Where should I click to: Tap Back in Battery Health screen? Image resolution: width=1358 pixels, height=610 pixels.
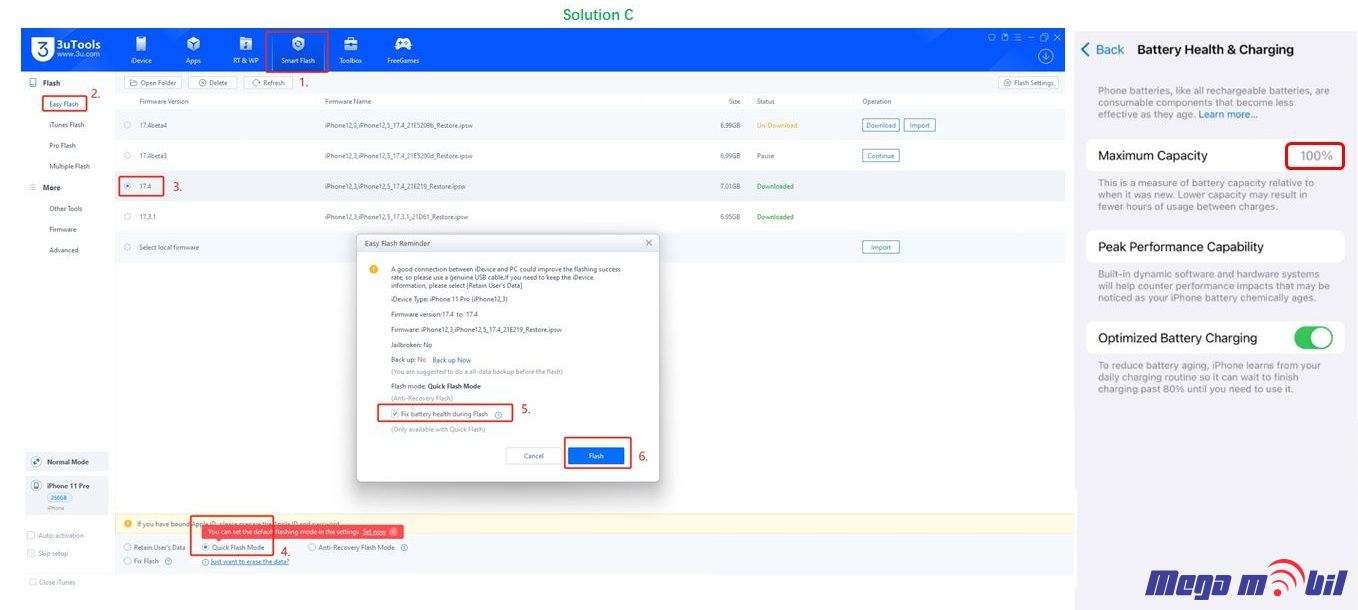(x=1102, y=49)
